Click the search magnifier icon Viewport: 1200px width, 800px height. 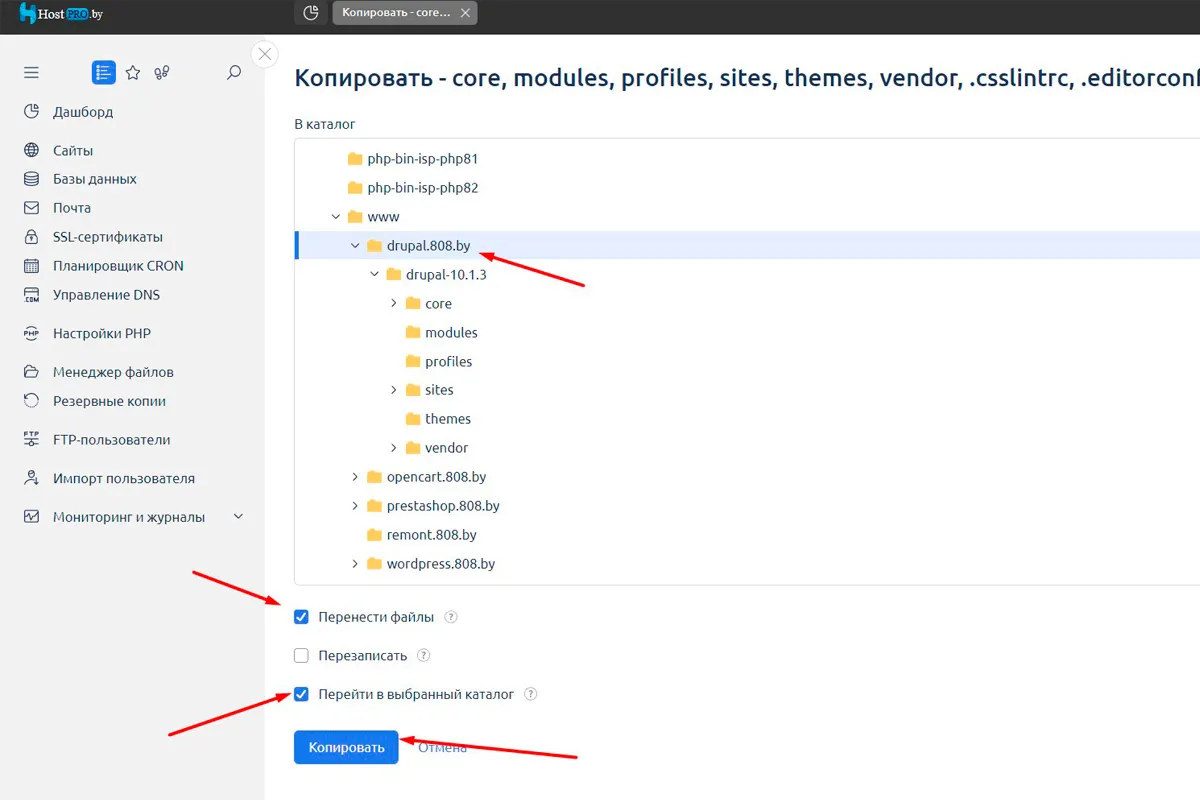(x=234, y=72)
